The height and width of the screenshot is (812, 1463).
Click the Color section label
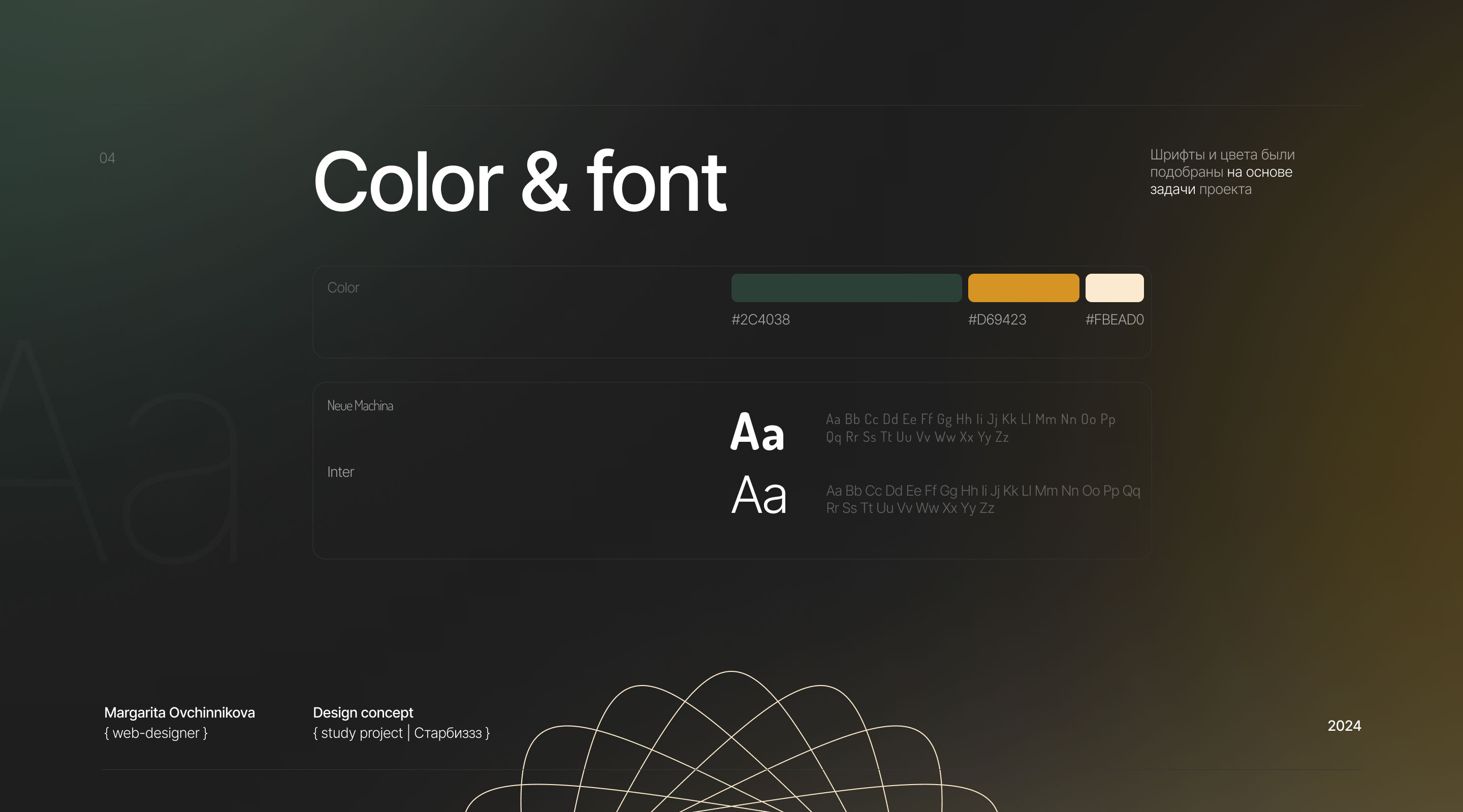coord(343,288)
